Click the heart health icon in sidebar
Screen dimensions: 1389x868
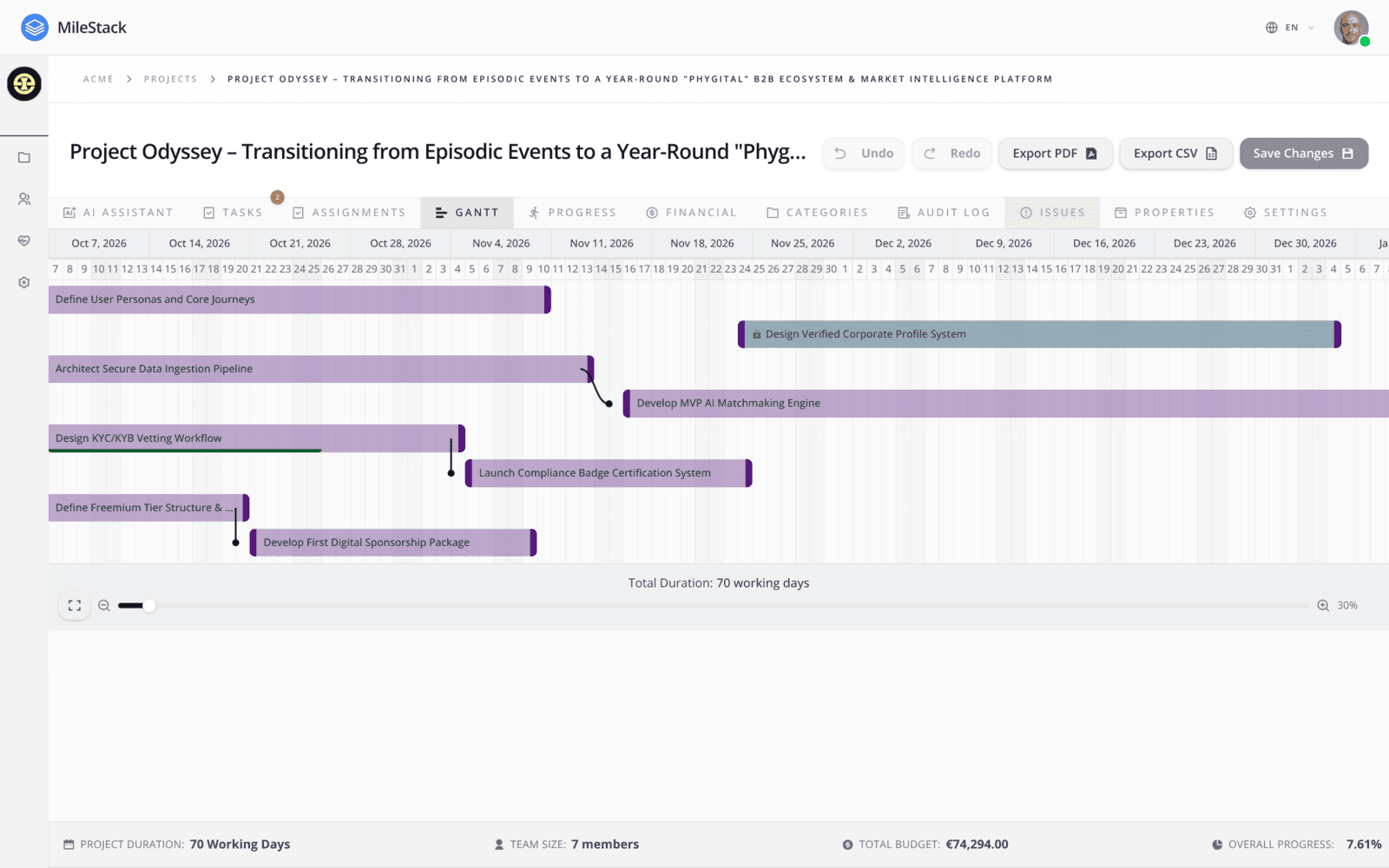point(24,240)
